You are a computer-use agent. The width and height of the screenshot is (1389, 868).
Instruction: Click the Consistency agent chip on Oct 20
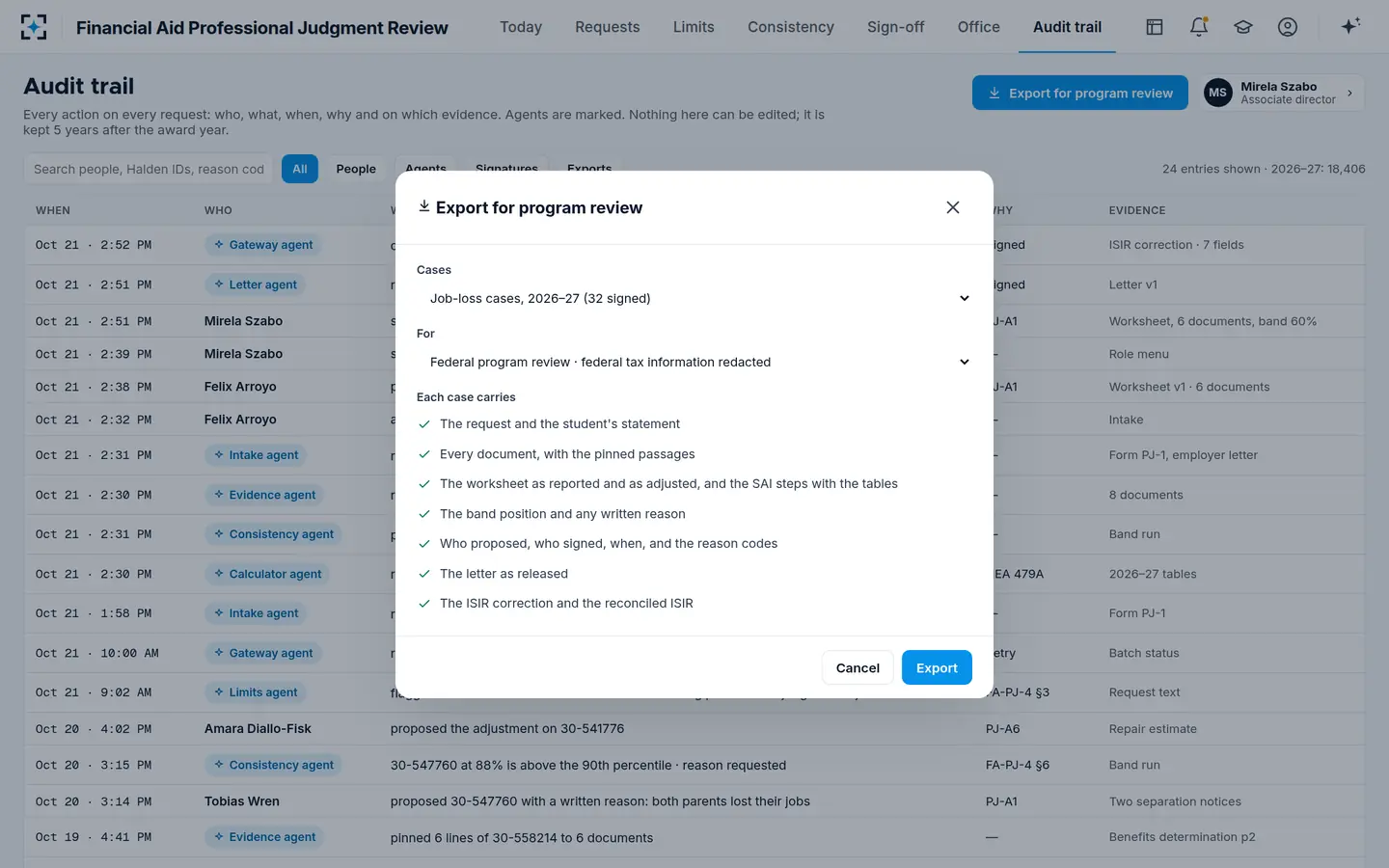pyautogui.click(x=273, y=765)
